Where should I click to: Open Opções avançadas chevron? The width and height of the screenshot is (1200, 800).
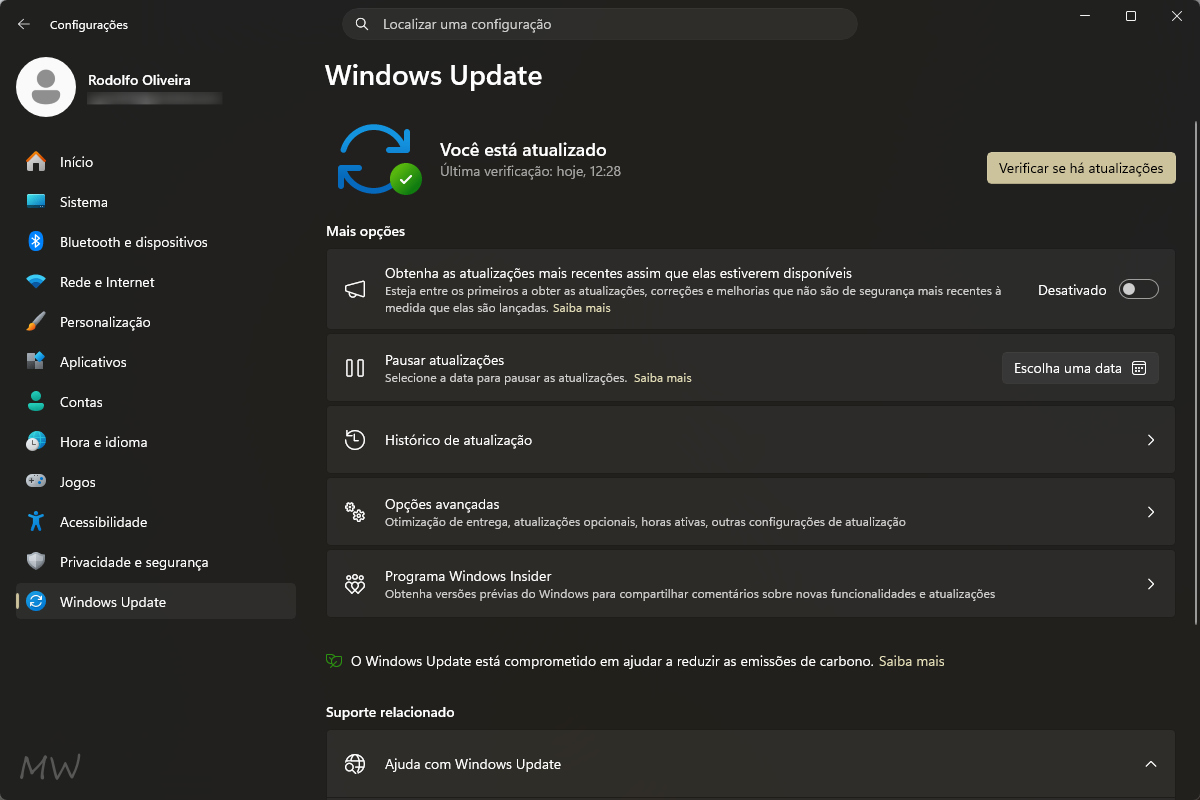pos(1151,512)
